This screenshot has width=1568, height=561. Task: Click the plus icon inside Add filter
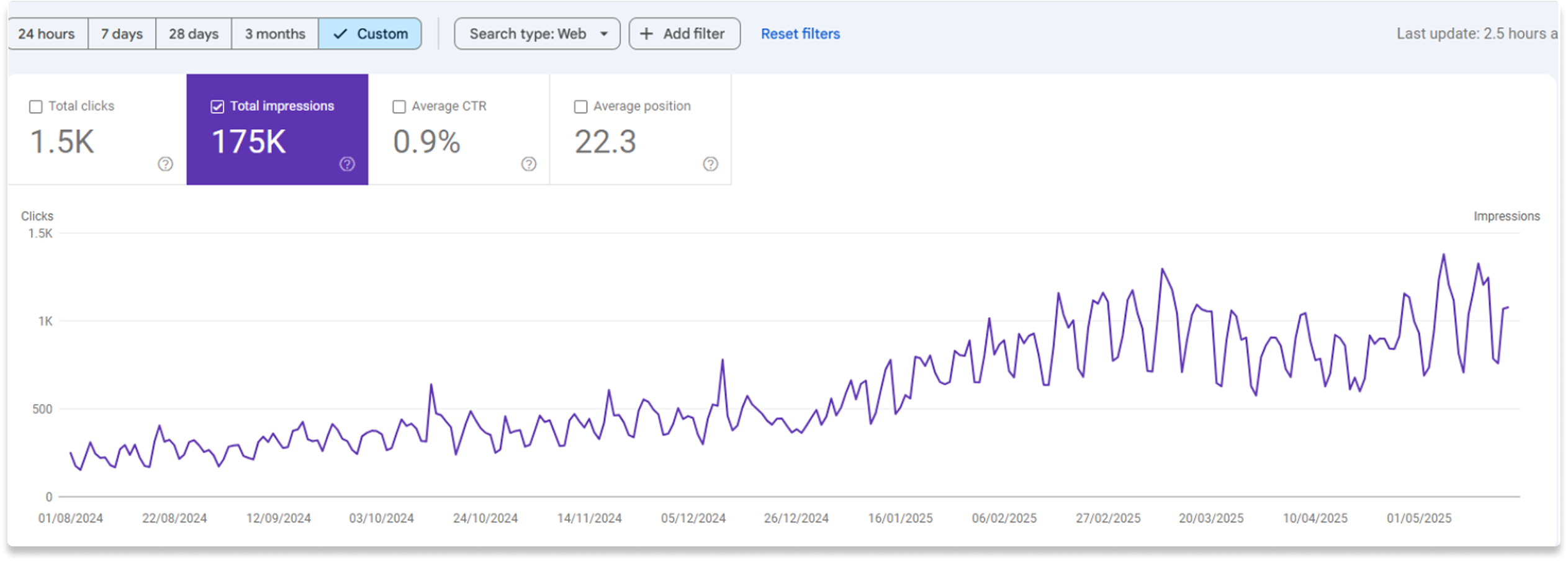tap(647, 34)
